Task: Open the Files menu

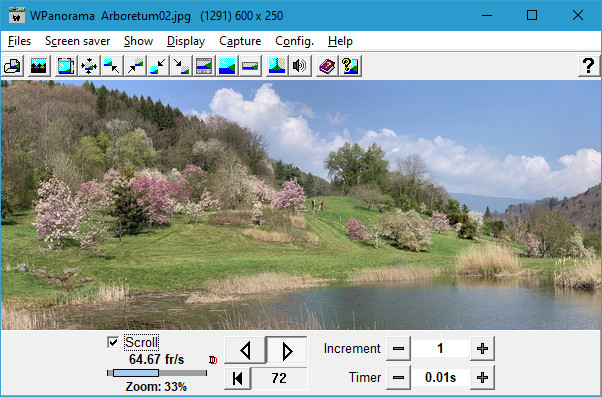Action: (x=19, y=41)
